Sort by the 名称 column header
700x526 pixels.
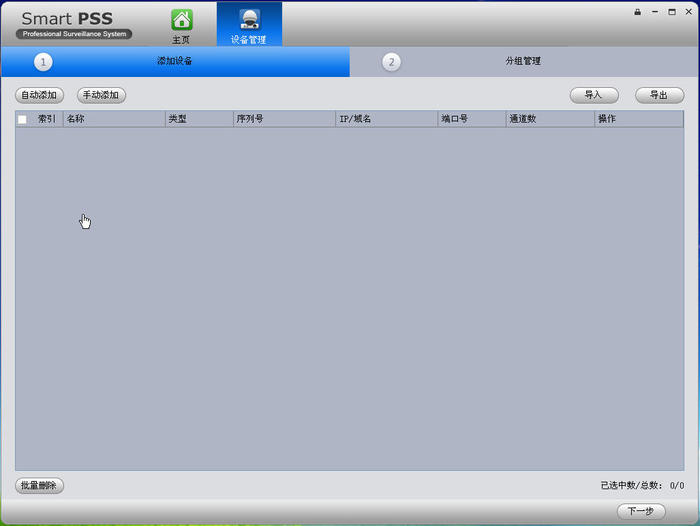coord(114,119)
